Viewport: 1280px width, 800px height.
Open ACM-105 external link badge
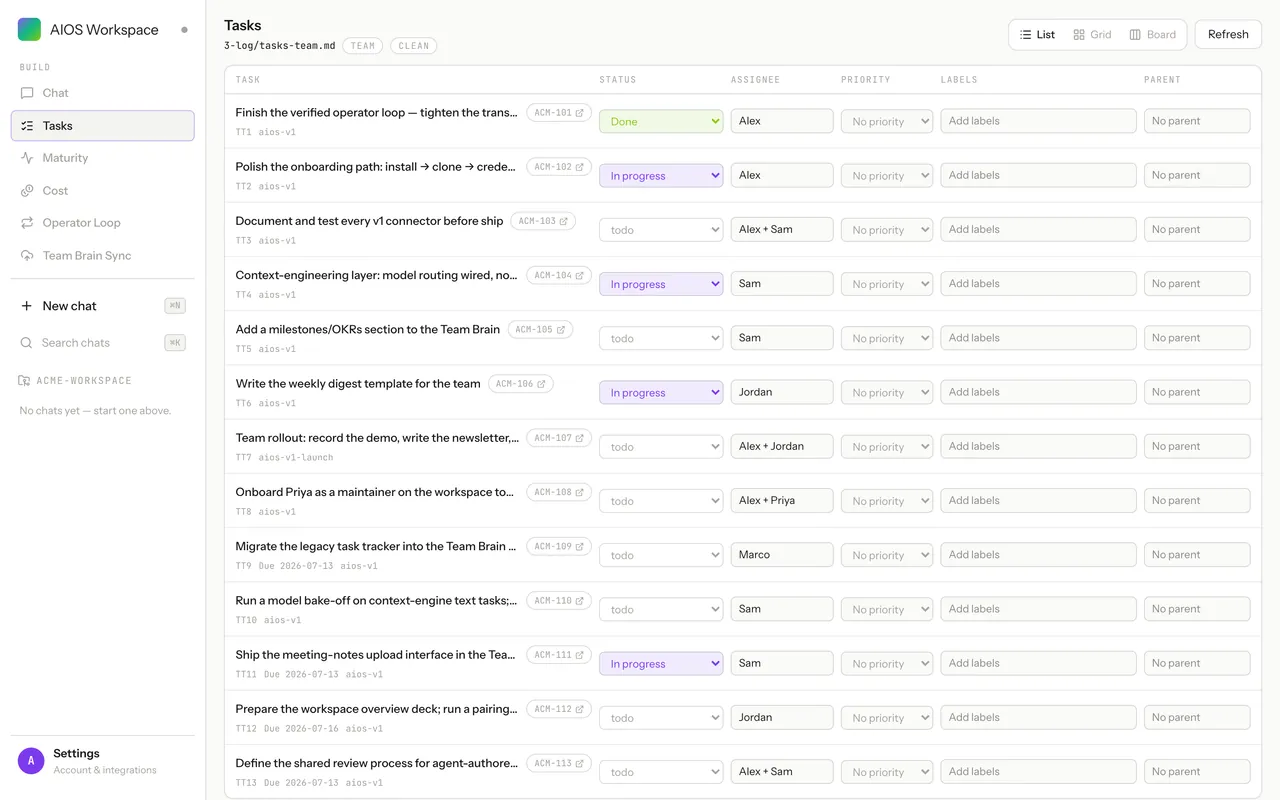[x=540, y=329]
